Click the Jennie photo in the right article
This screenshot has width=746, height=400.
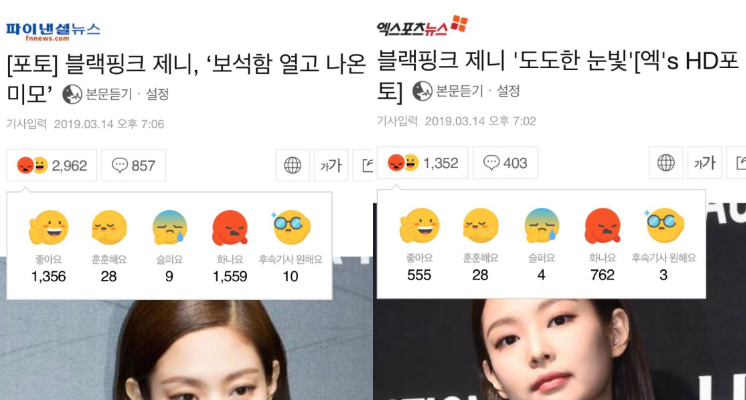pyautogui.click(x=560, y=349)
